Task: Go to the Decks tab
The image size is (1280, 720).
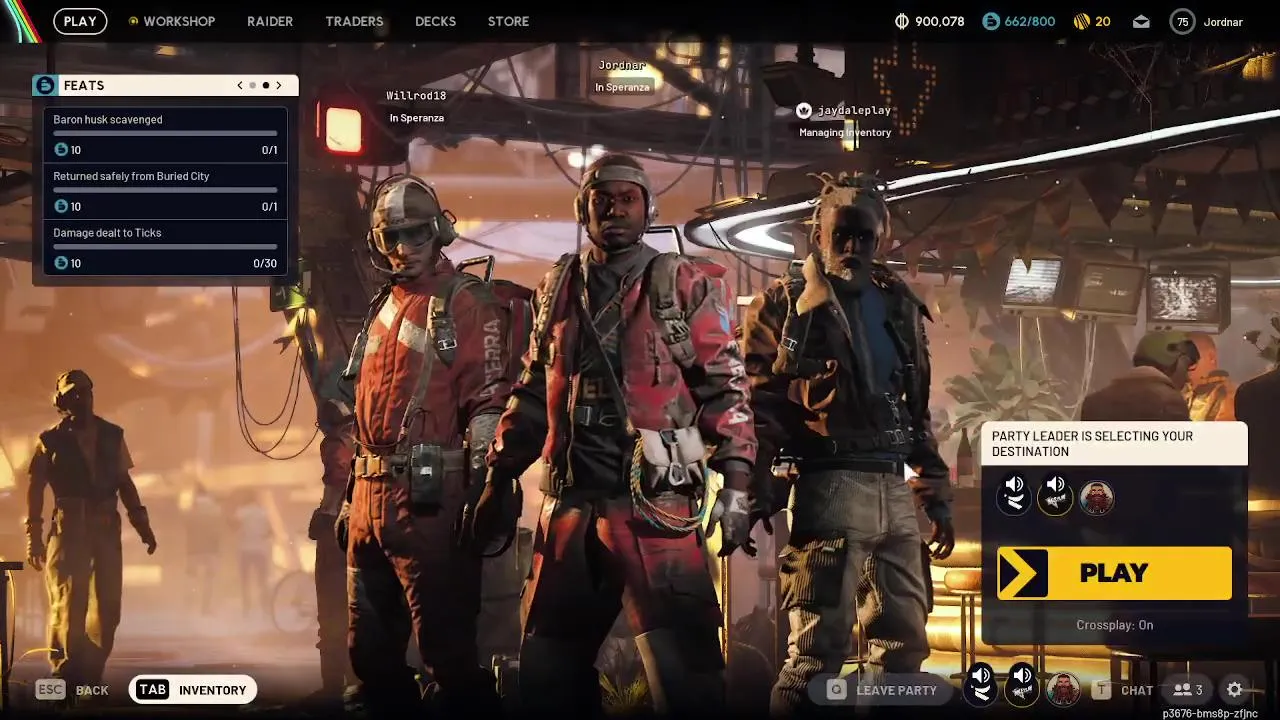Action: 435,21
